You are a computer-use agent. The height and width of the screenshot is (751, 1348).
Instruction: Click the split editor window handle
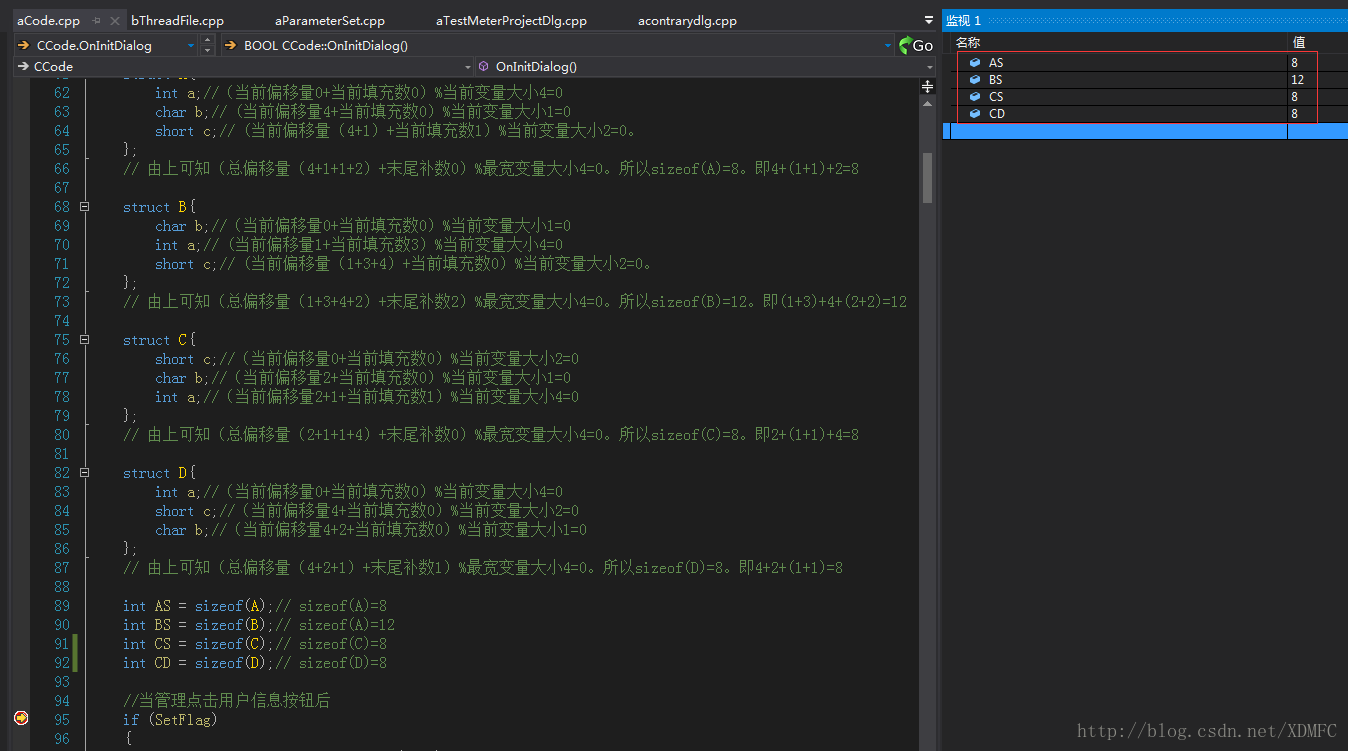(x=927, y=87)
